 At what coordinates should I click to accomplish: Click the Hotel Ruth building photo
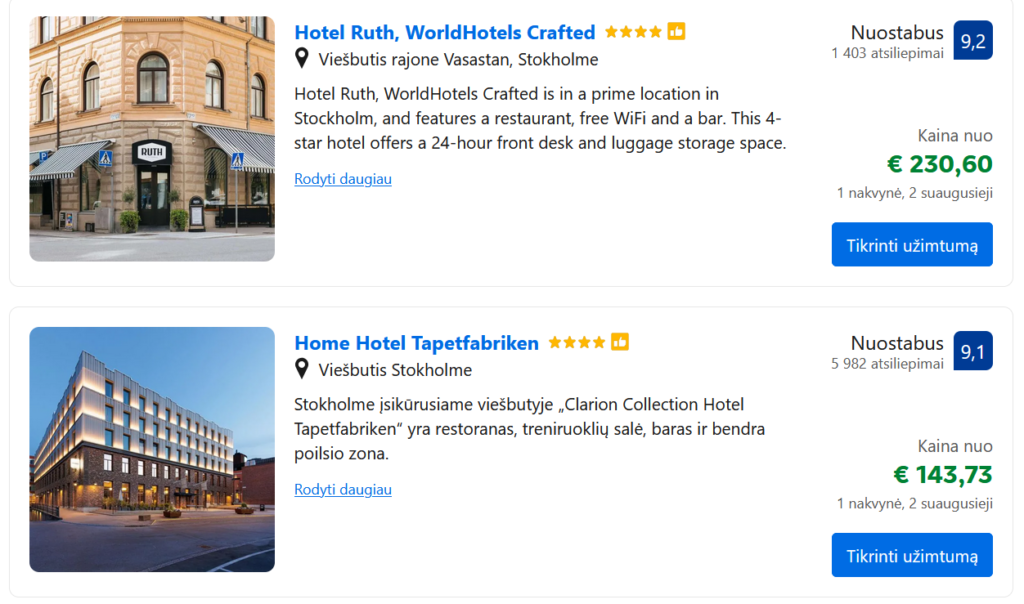click(152, 139)
